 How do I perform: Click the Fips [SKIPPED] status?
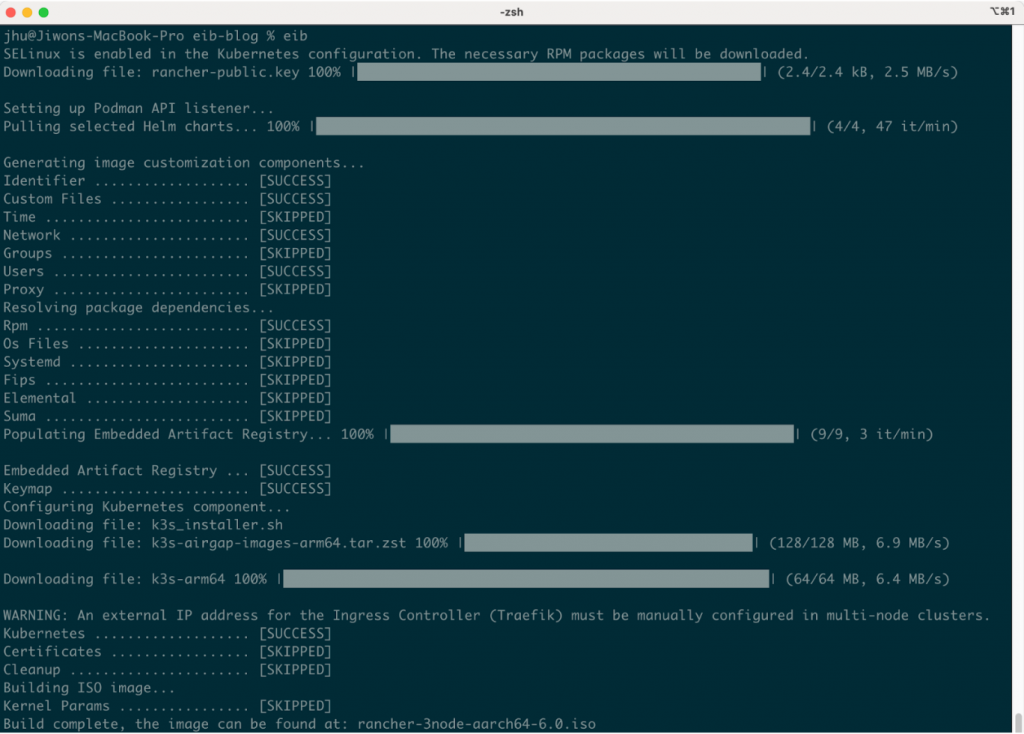pyautogui.click(x=295, y=380)
